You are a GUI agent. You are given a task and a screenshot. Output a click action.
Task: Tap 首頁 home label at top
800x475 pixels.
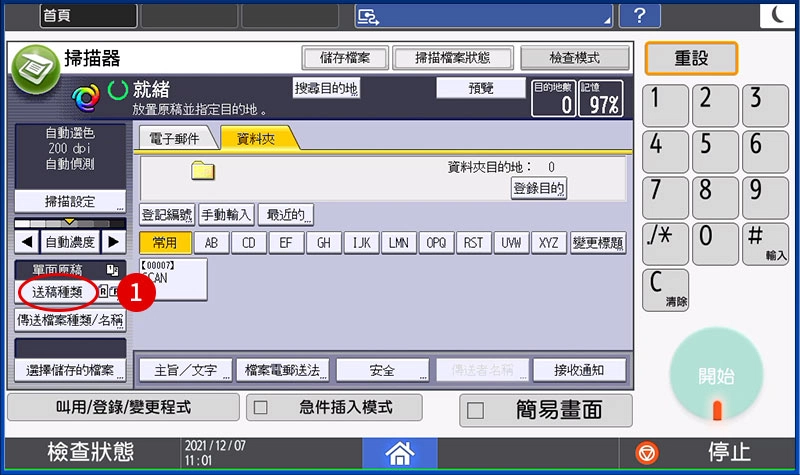[x=88, y=16]
